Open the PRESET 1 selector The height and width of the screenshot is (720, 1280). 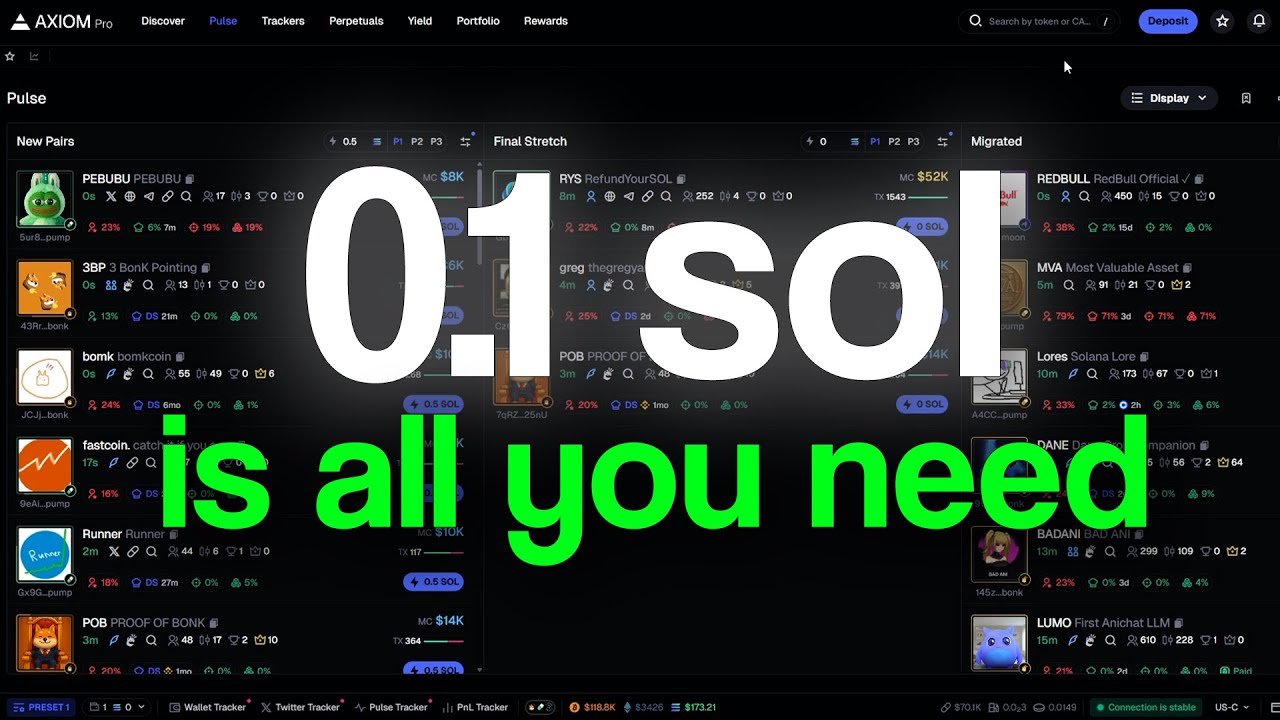coord(42,707)
